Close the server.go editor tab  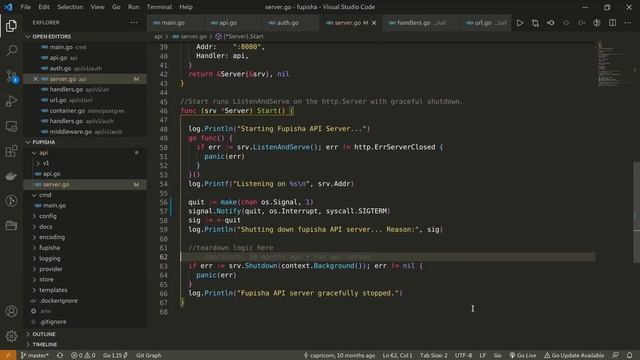pyautogui.click(x=374, y=23)
